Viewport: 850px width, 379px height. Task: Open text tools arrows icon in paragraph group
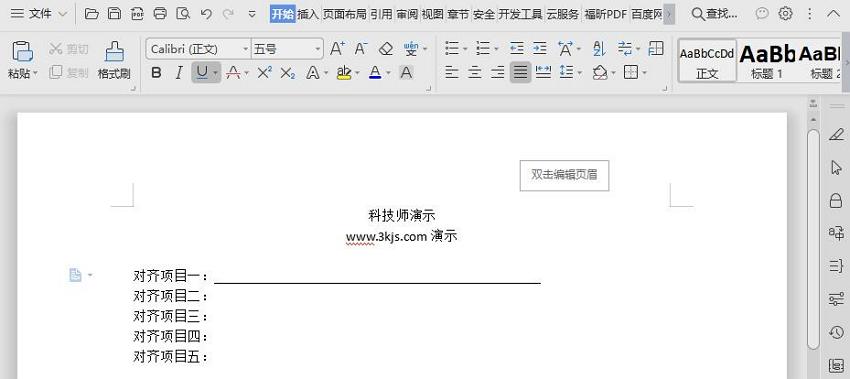point(625,49)
